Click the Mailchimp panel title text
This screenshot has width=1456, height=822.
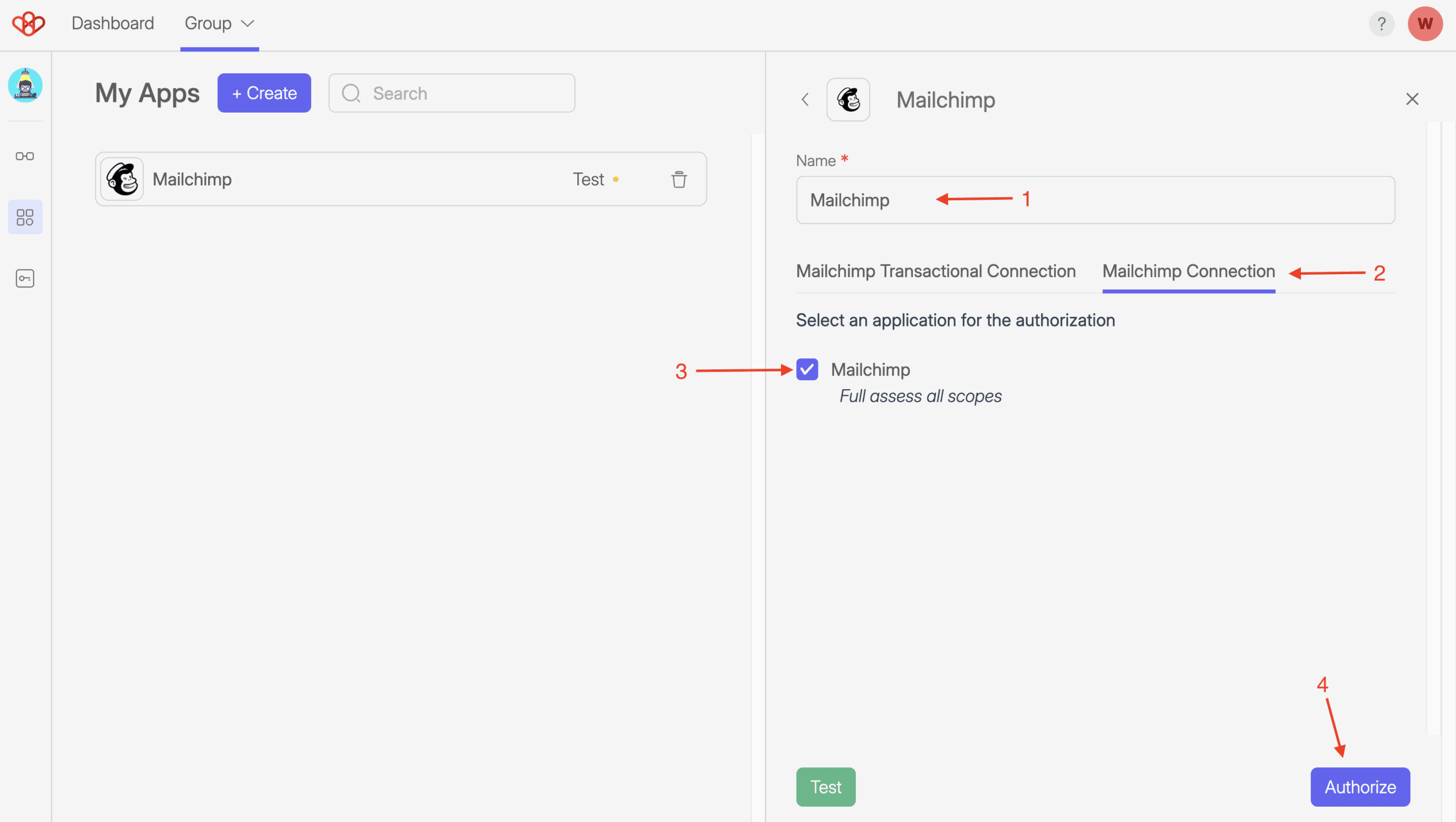tap(946, 100)
